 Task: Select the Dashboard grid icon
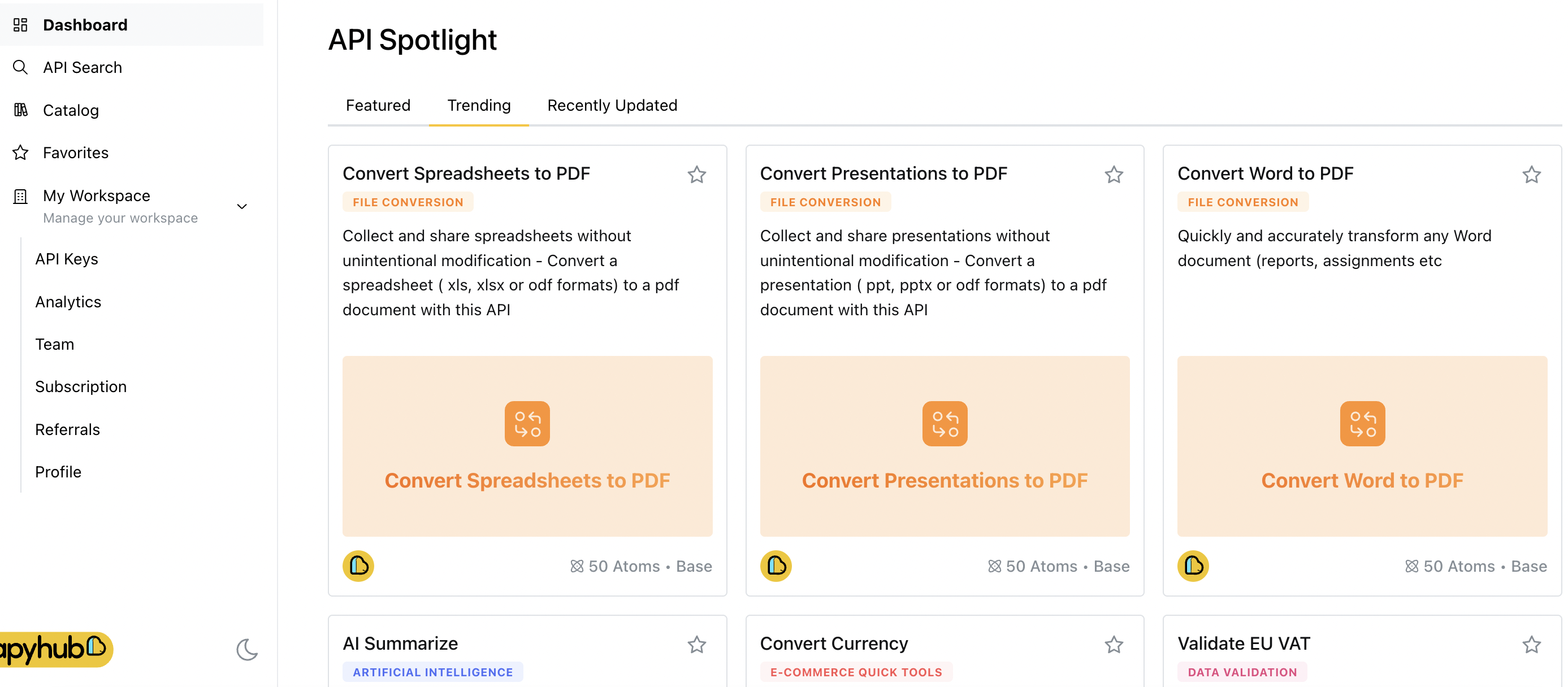[x=21, y=24]
